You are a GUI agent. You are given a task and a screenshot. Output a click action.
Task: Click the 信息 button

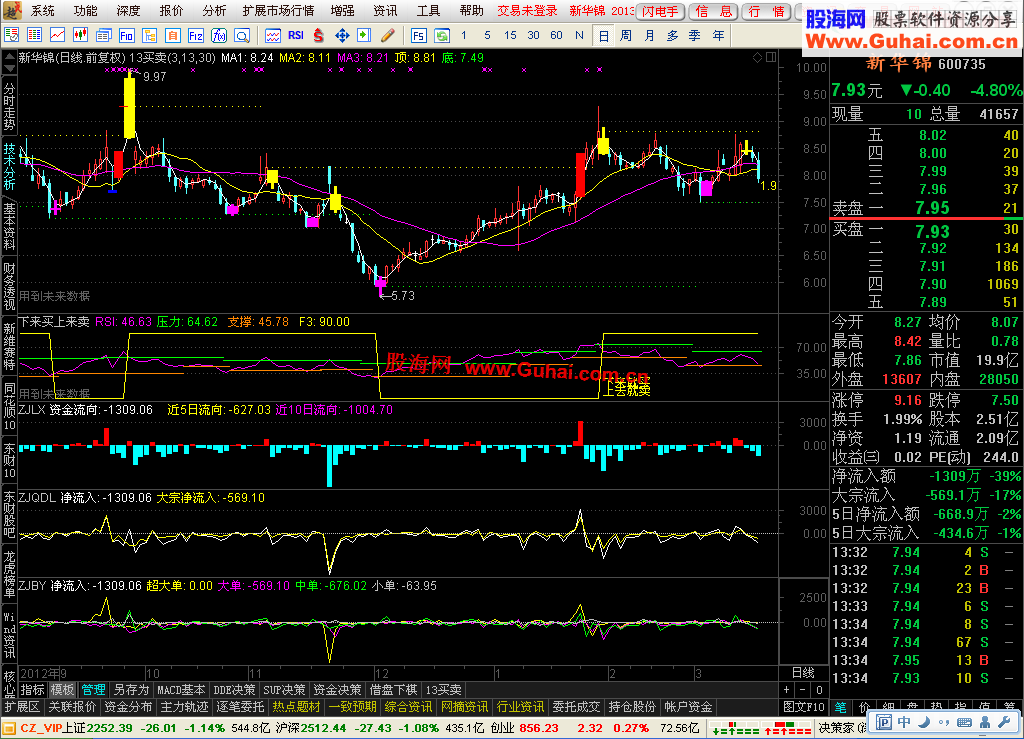[x=714, y=12]
